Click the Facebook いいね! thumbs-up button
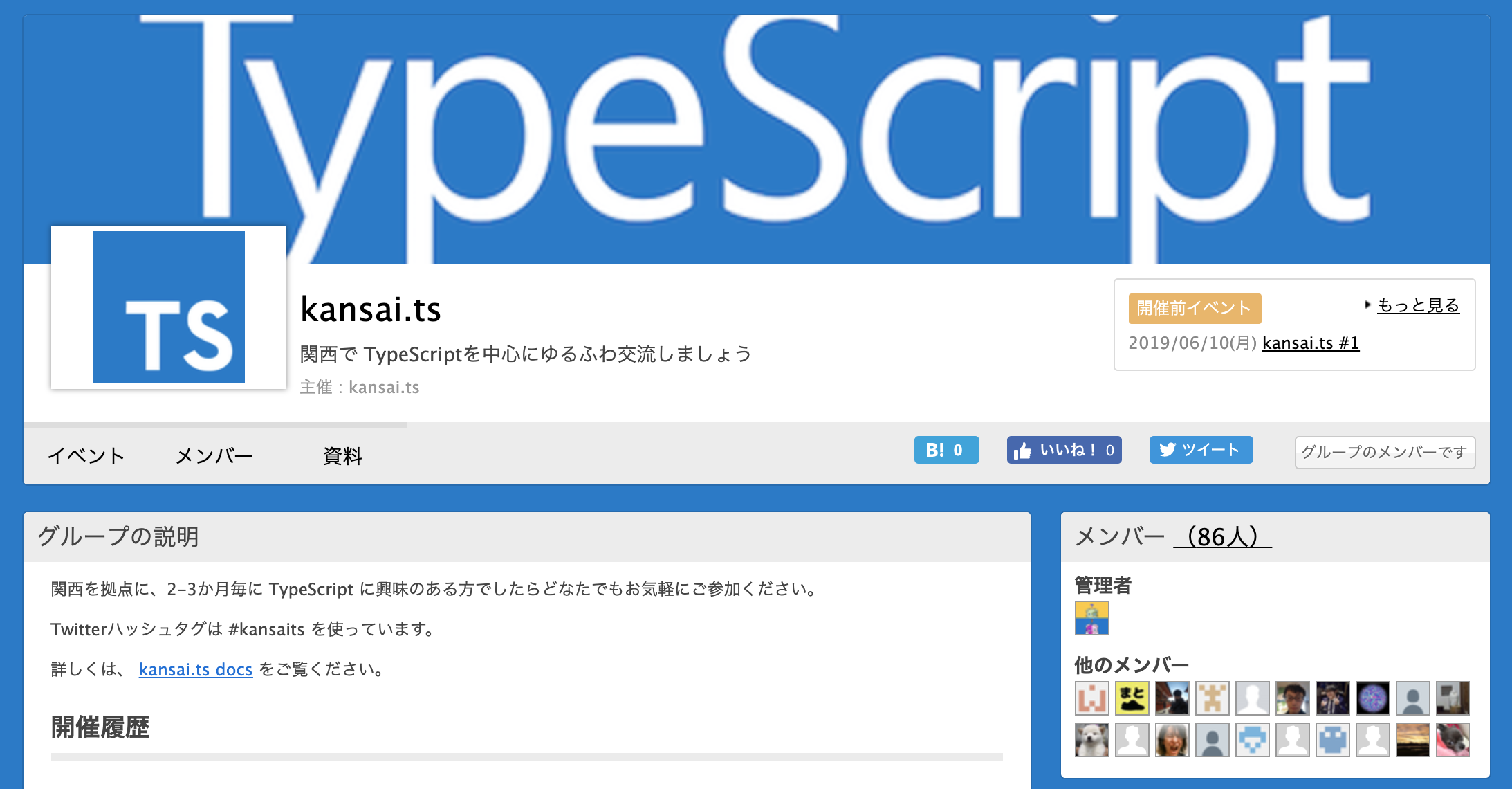 pyautogui.click(x=1063, y=450)
